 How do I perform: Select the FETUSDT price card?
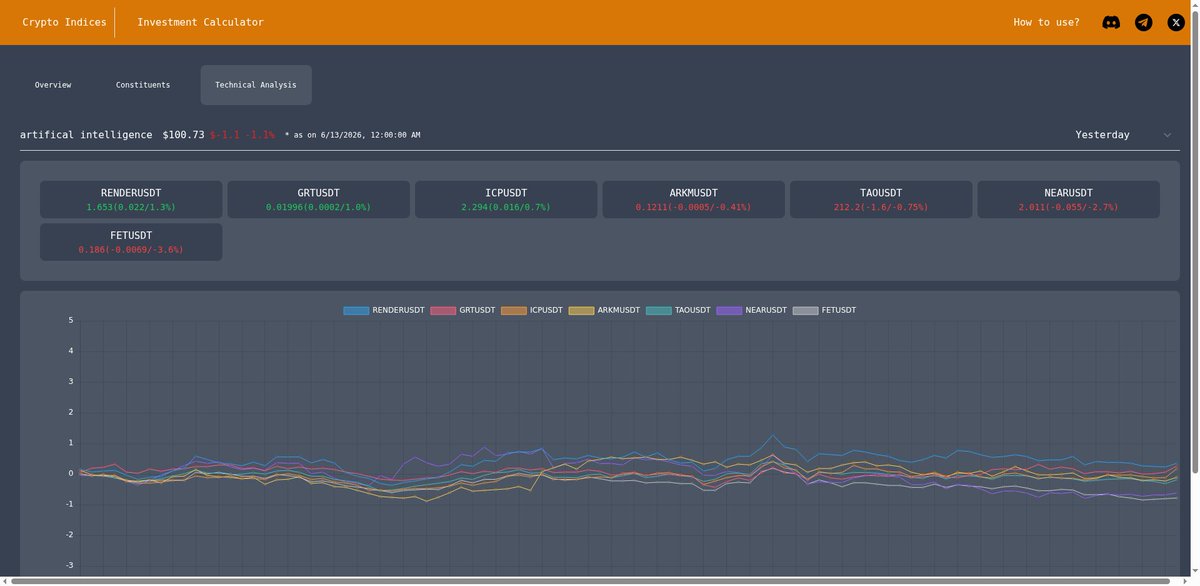pyautogui.click(x=131, y=242)
